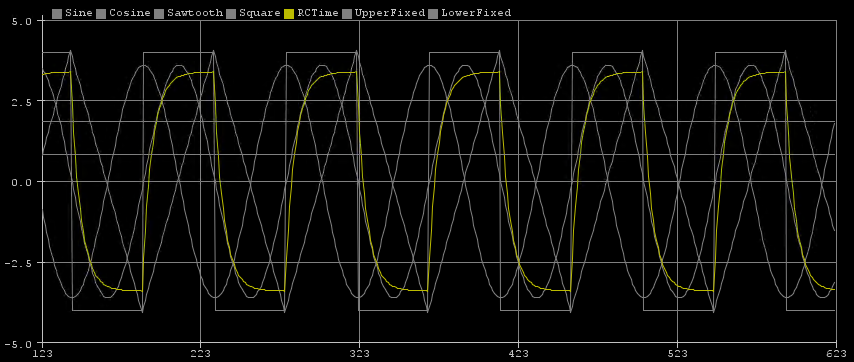Toggle the Sawtooth series legend swatch
The width and height of the screenshot is (854, 362).
159,13
